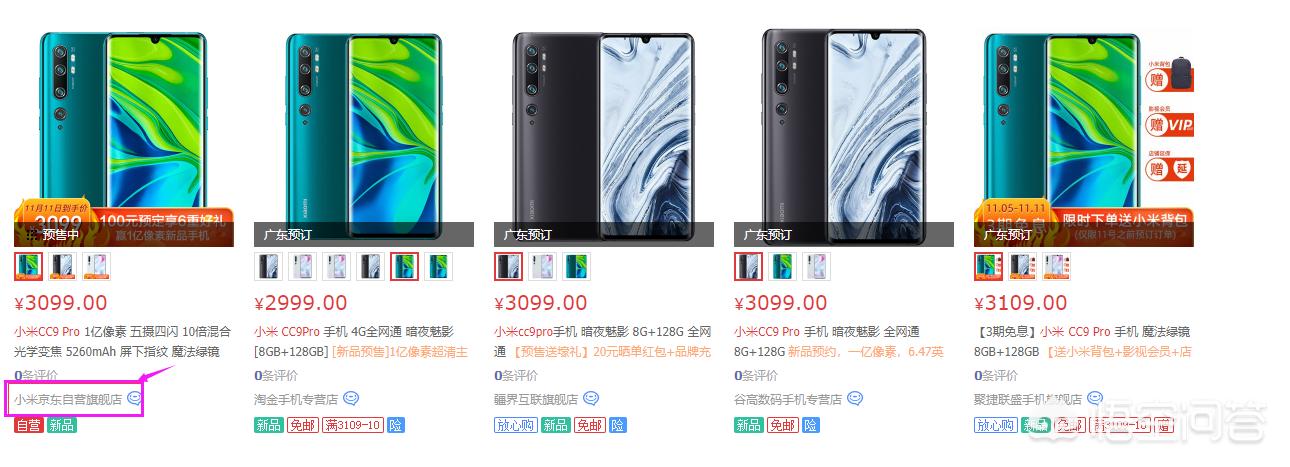The image size is (1290, 467).
Task: Open chat icon next to 谷高数码手机专营店
Action: pyautogui.click(x=855, y=399)
